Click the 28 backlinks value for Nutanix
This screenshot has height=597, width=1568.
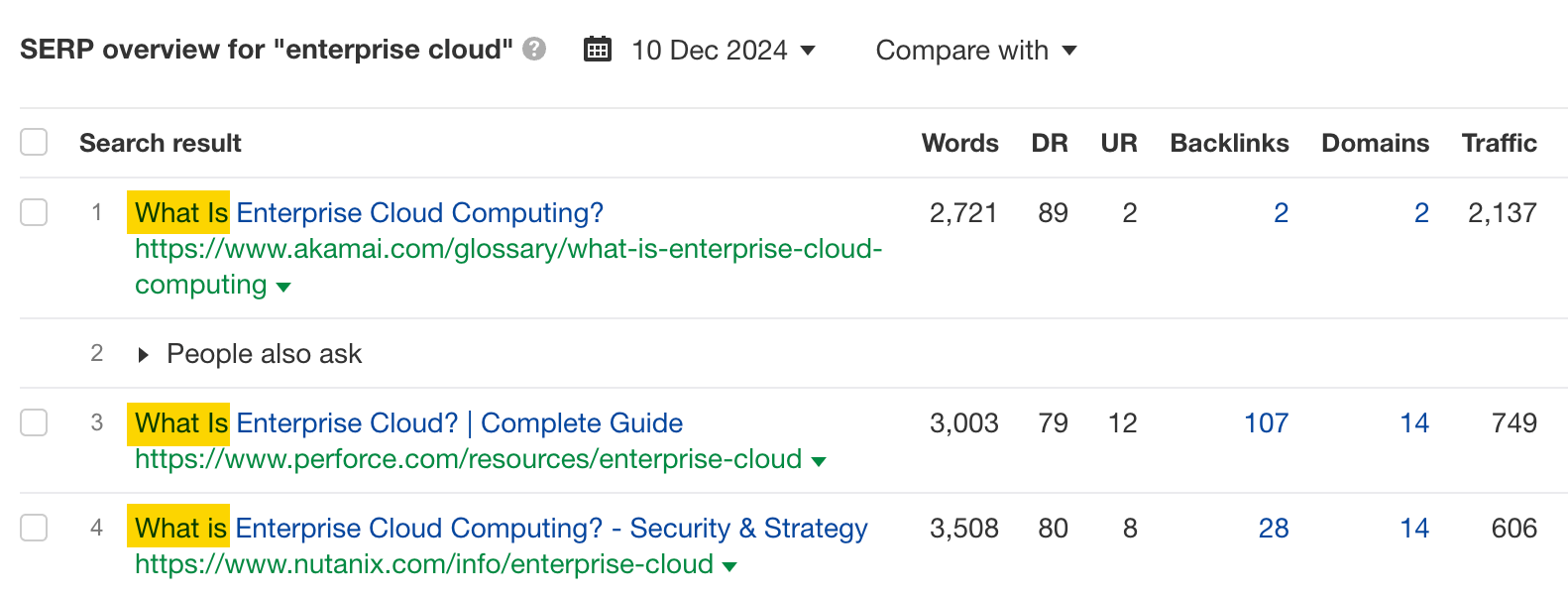click(x=1274, y=529)
